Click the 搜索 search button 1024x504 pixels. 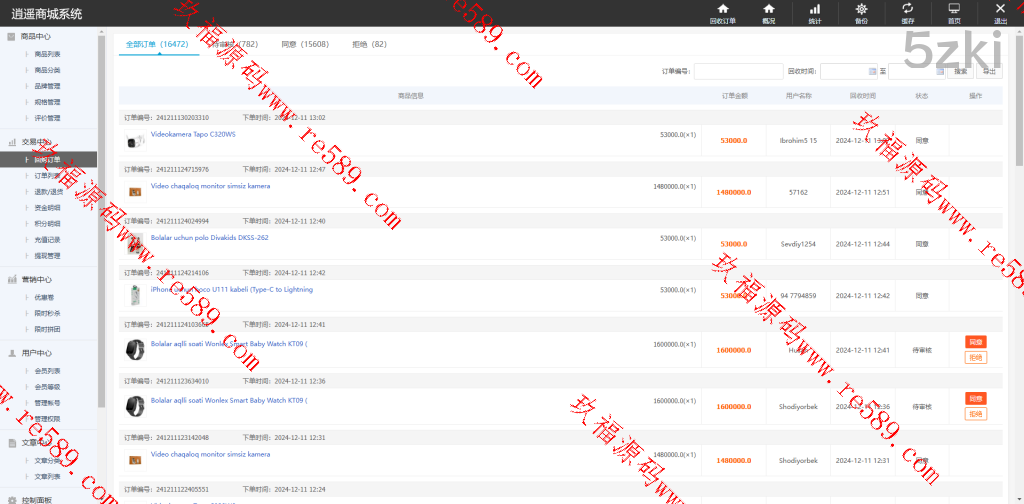pos(960,71)
